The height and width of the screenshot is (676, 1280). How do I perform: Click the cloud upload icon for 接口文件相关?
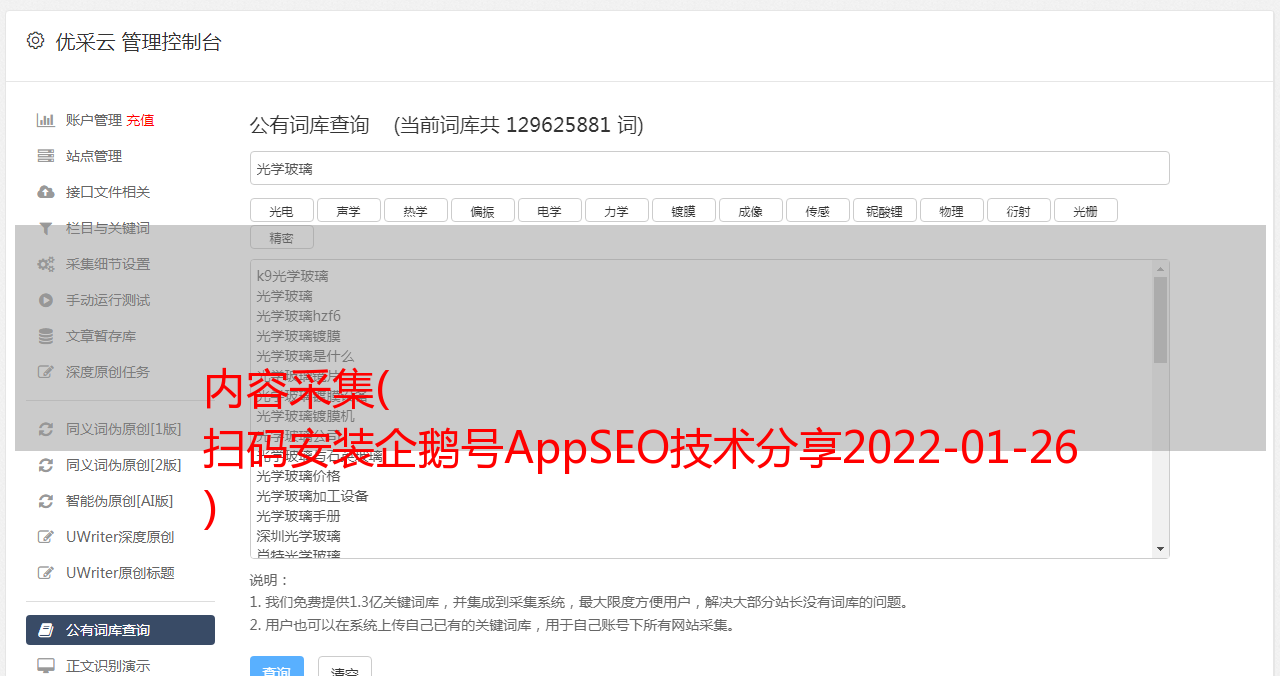(45, 192)
